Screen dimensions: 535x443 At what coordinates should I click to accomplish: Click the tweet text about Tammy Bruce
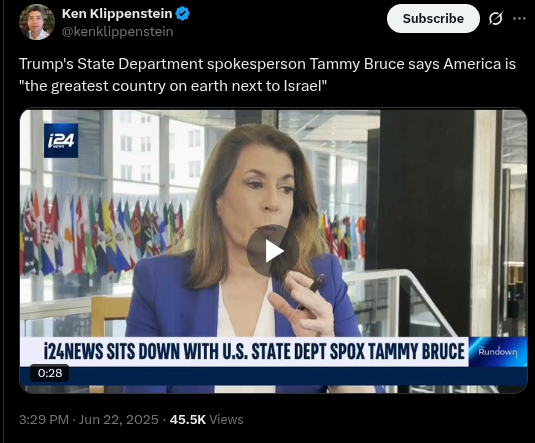[267, 75]
